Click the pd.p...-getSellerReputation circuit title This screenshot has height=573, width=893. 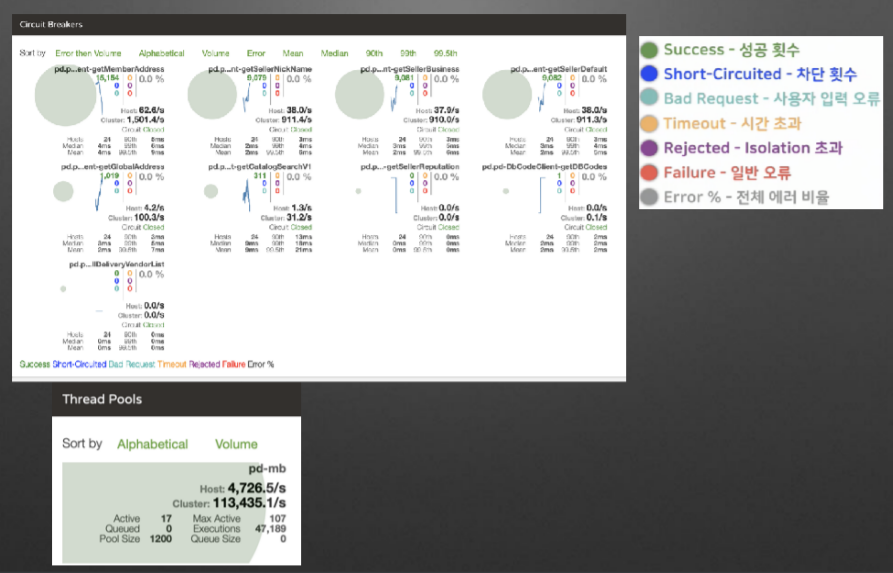click(409, 167)
